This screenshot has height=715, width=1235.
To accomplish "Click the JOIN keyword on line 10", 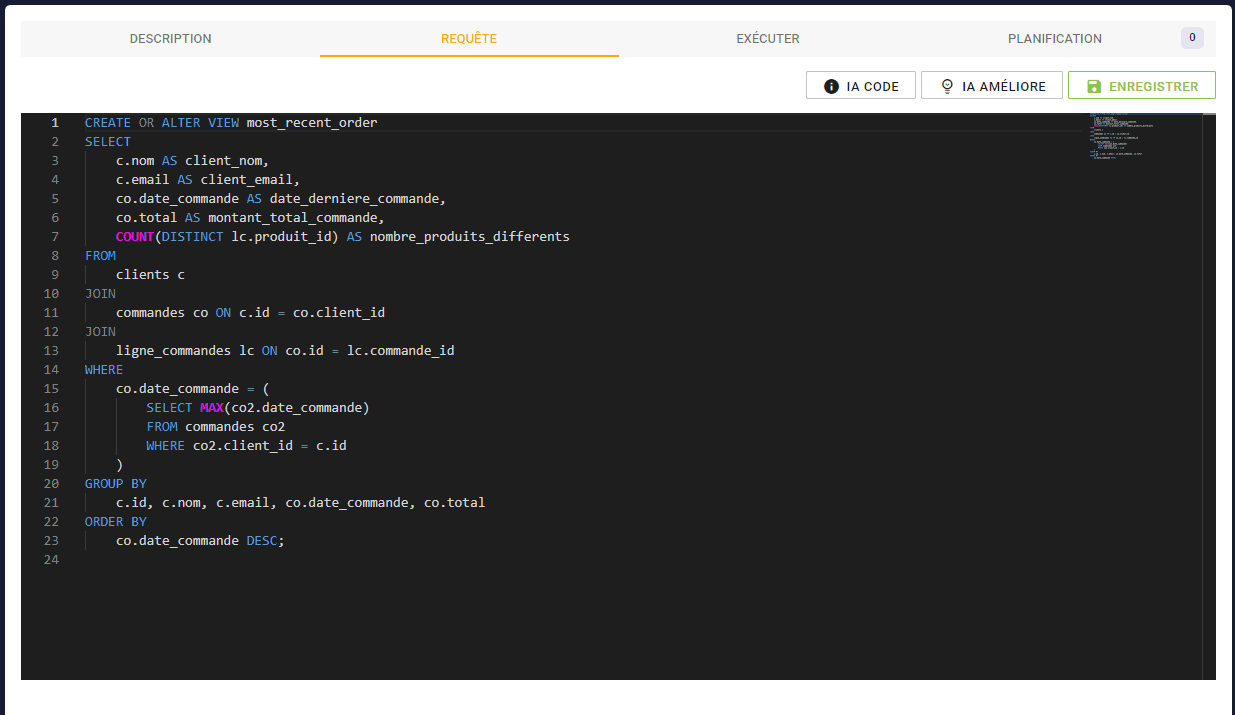I will point(101,294).
